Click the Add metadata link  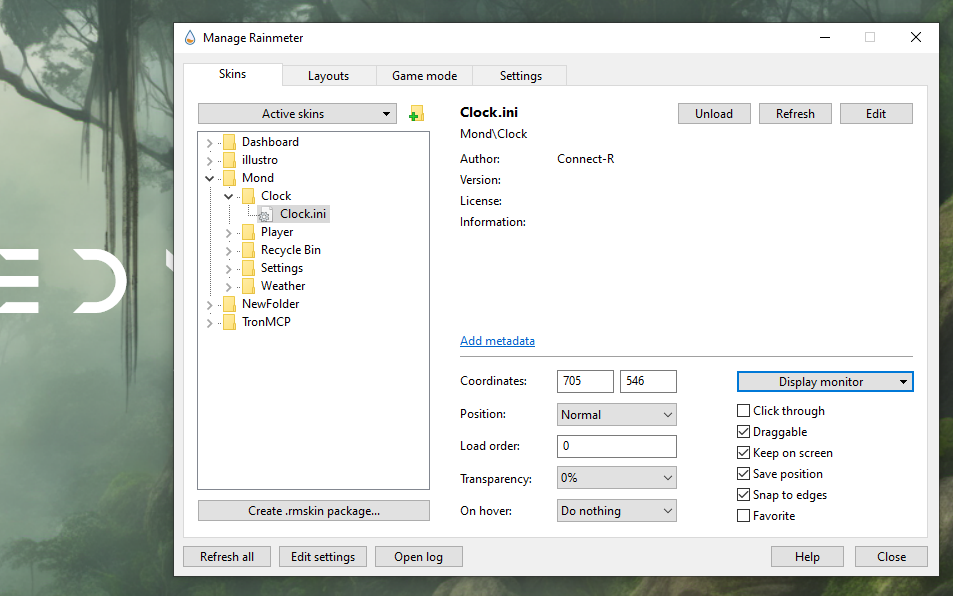tap(497, 341)
